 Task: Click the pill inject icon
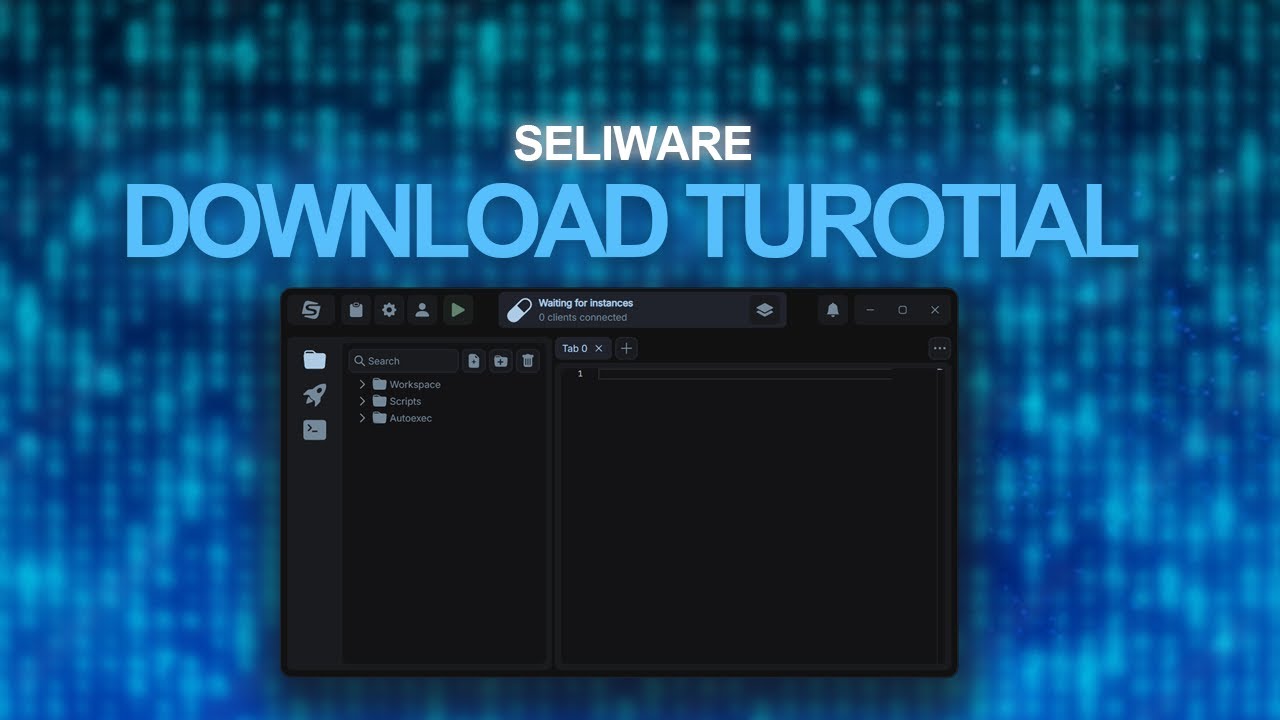pos(519,310)
